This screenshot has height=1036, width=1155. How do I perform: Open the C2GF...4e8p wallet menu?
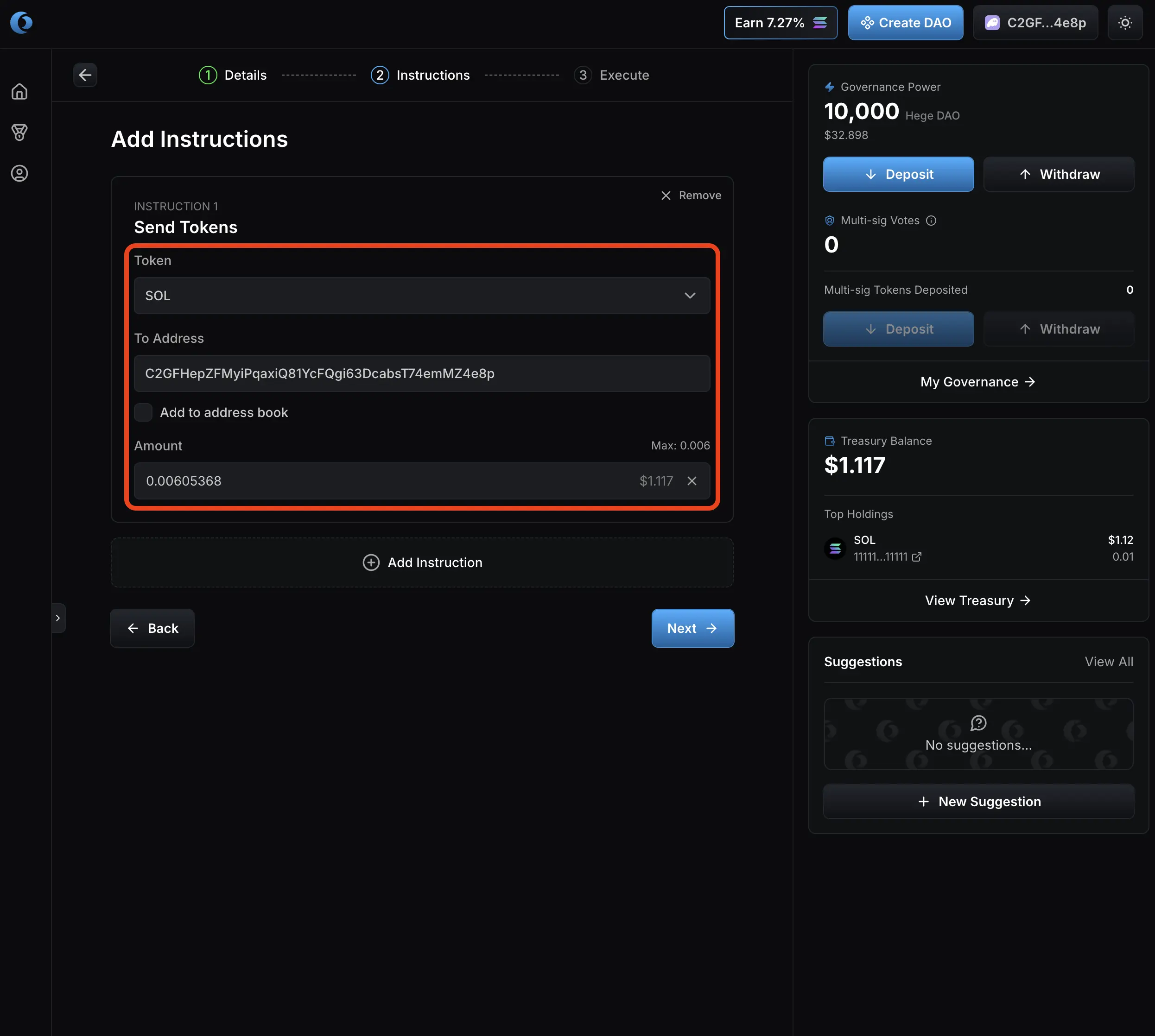[x=1035, y=23]
